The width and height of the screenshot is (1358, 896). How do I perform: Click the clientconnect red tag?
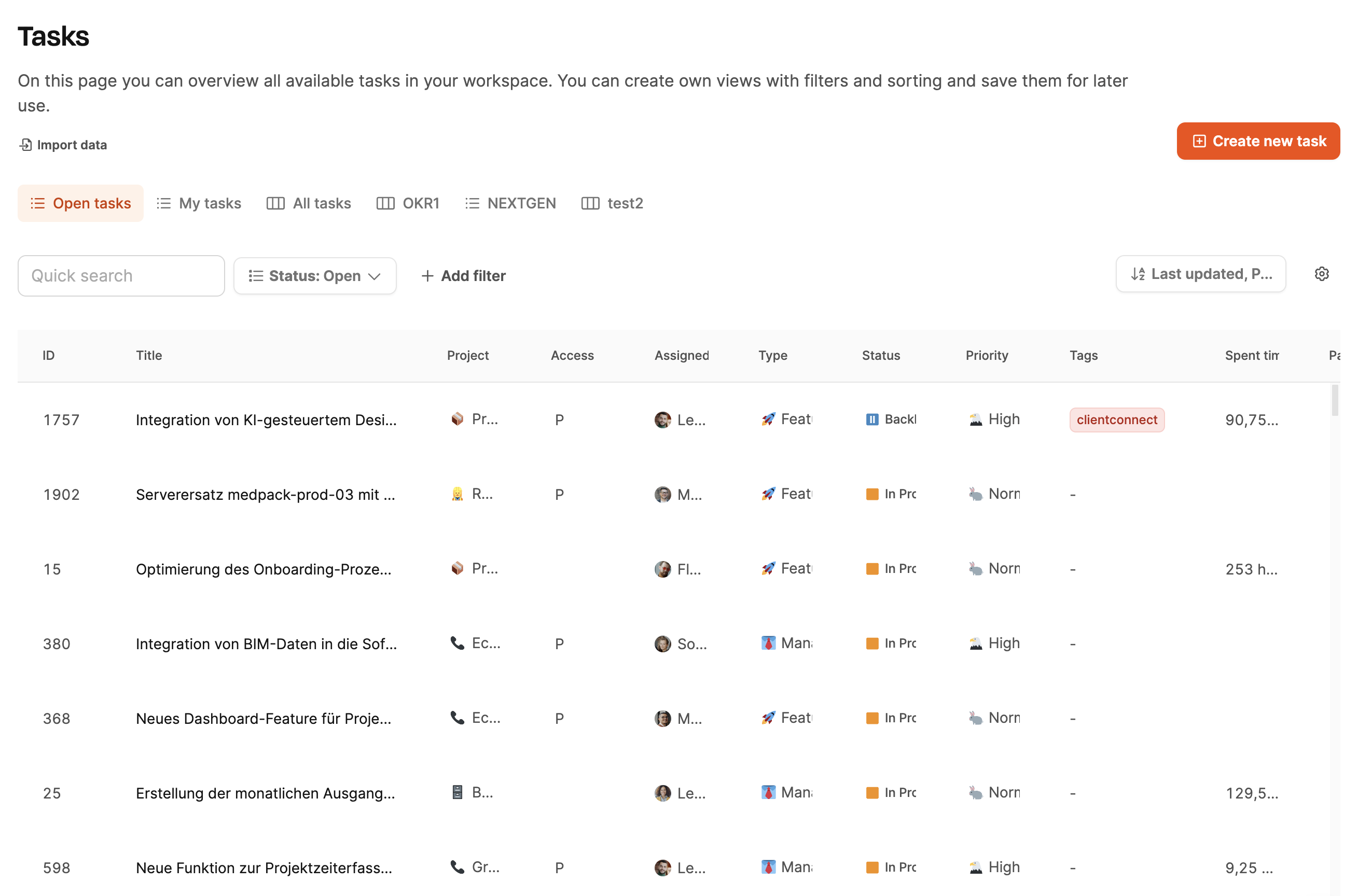pos(1116,420)
